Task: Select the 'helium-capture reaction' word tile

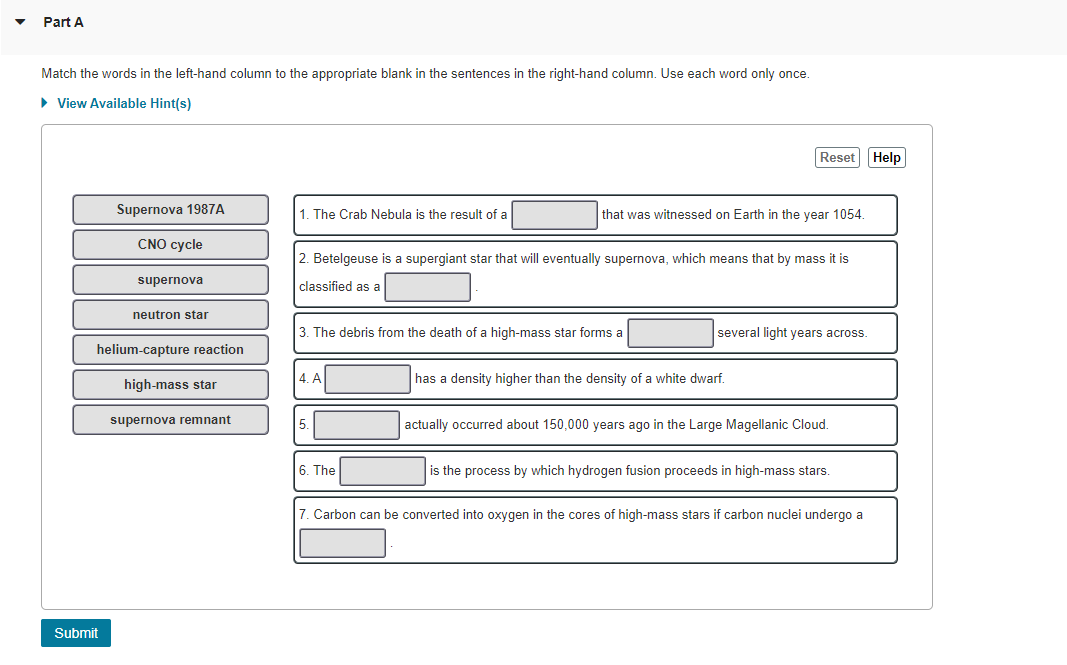Action: point(170,349)
